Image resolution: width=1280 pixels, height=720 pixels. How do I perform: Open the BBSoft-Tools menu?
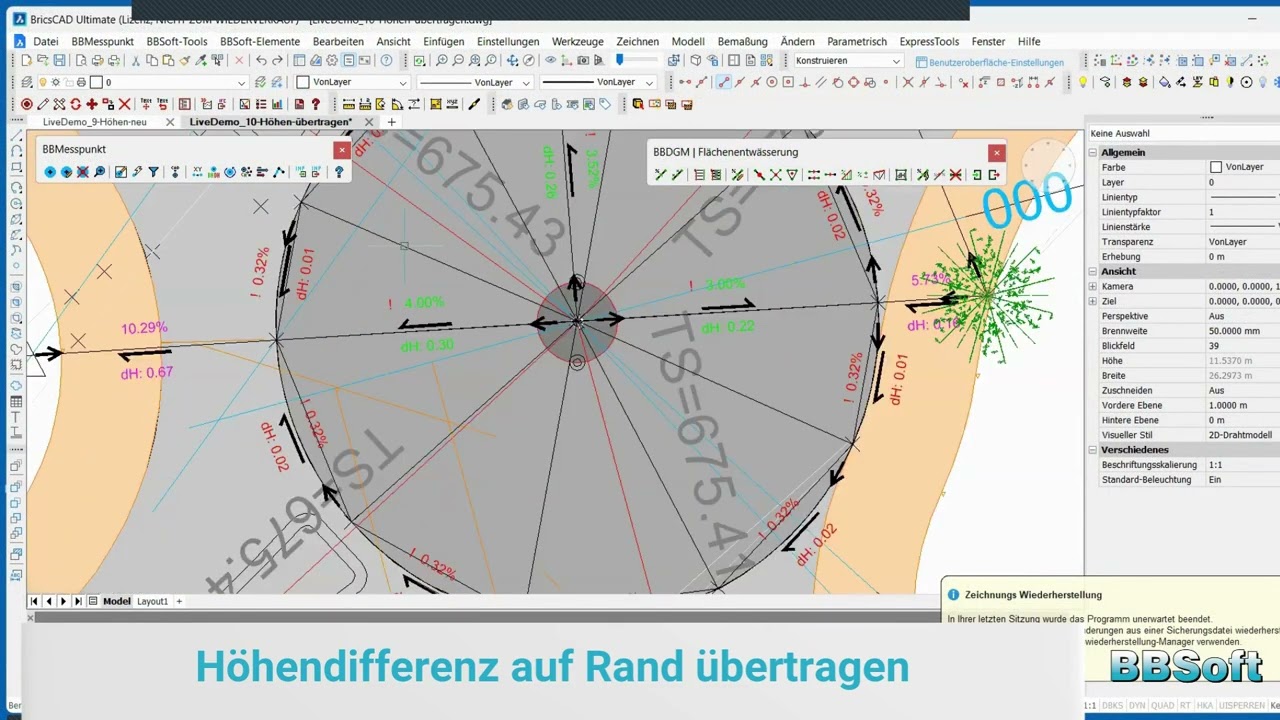click(x=177, y=41)
